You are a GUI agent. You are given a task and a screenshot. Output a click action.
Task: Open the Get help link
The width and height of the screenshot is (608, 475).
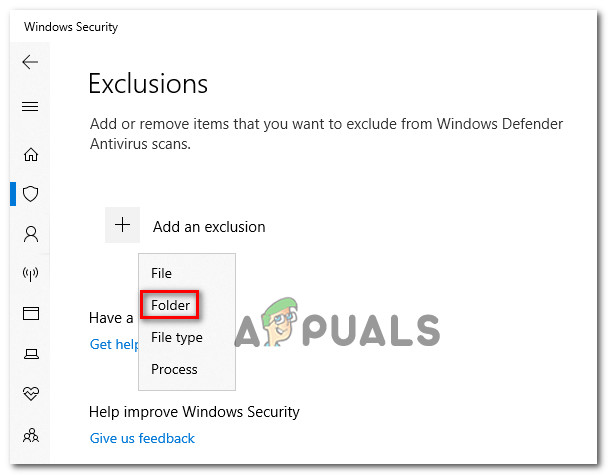click(112, 344)
